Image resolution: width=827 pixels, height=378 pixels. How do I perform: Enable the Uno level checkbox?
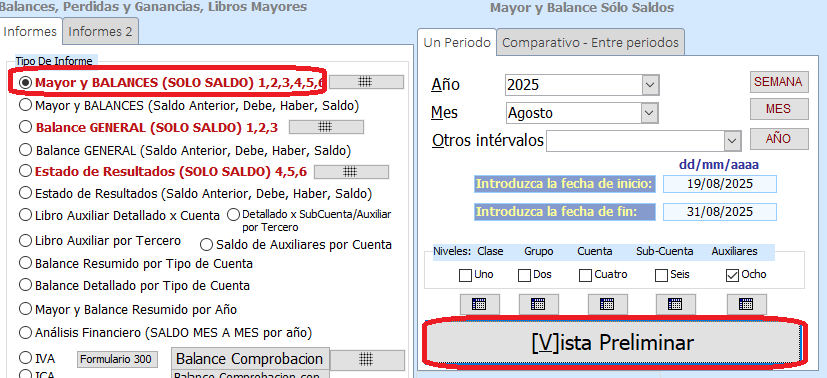[466, 275]
